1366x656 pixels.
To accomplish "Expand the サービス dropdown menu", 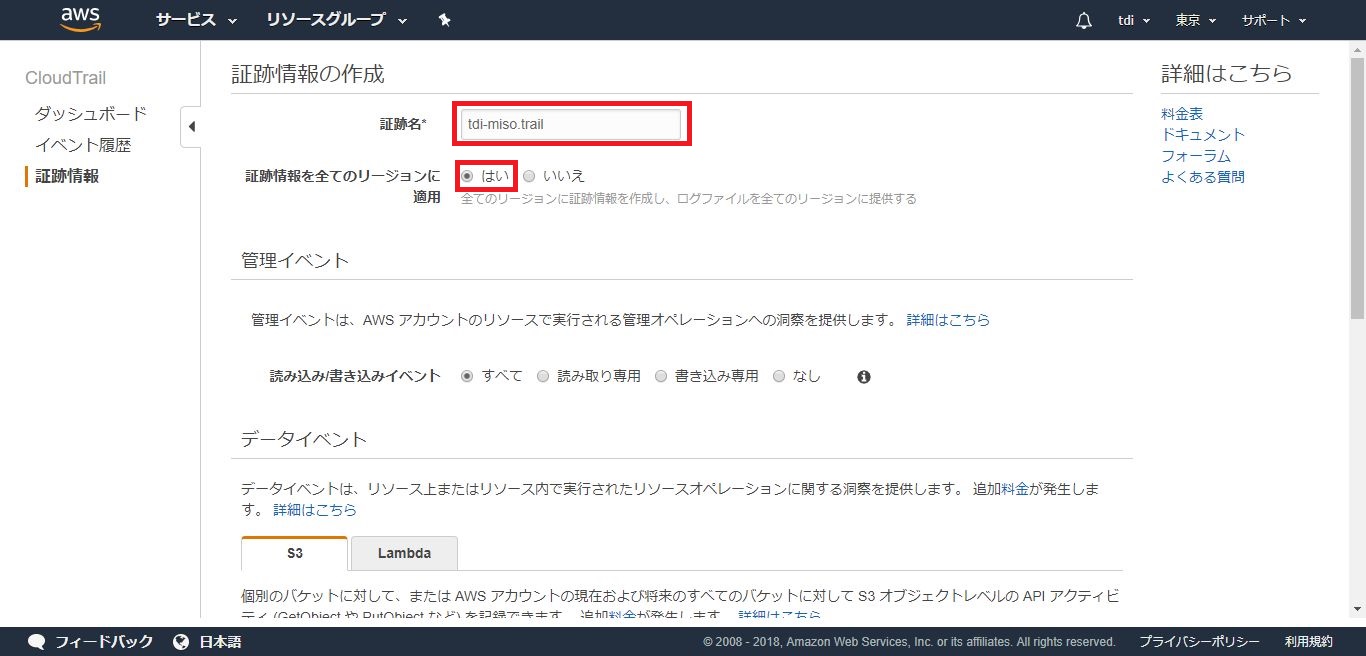I will click(x=196, y=20).
